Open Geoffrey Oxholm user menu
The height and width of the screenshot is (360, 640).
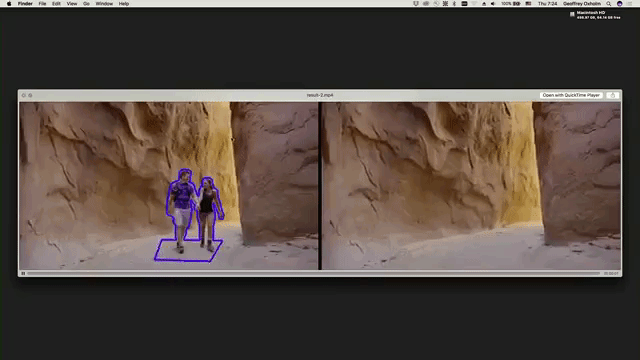(x=582, y=4)
